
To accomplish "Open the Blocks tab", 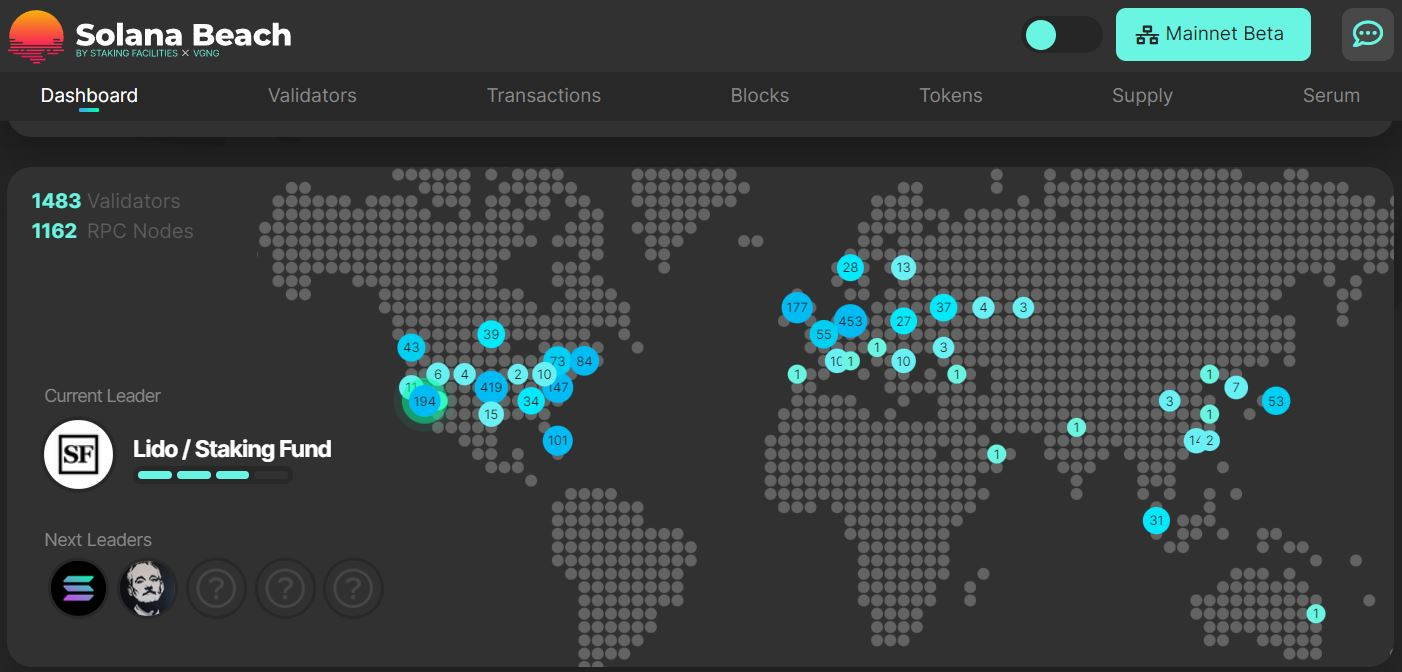I will [760, 96].
